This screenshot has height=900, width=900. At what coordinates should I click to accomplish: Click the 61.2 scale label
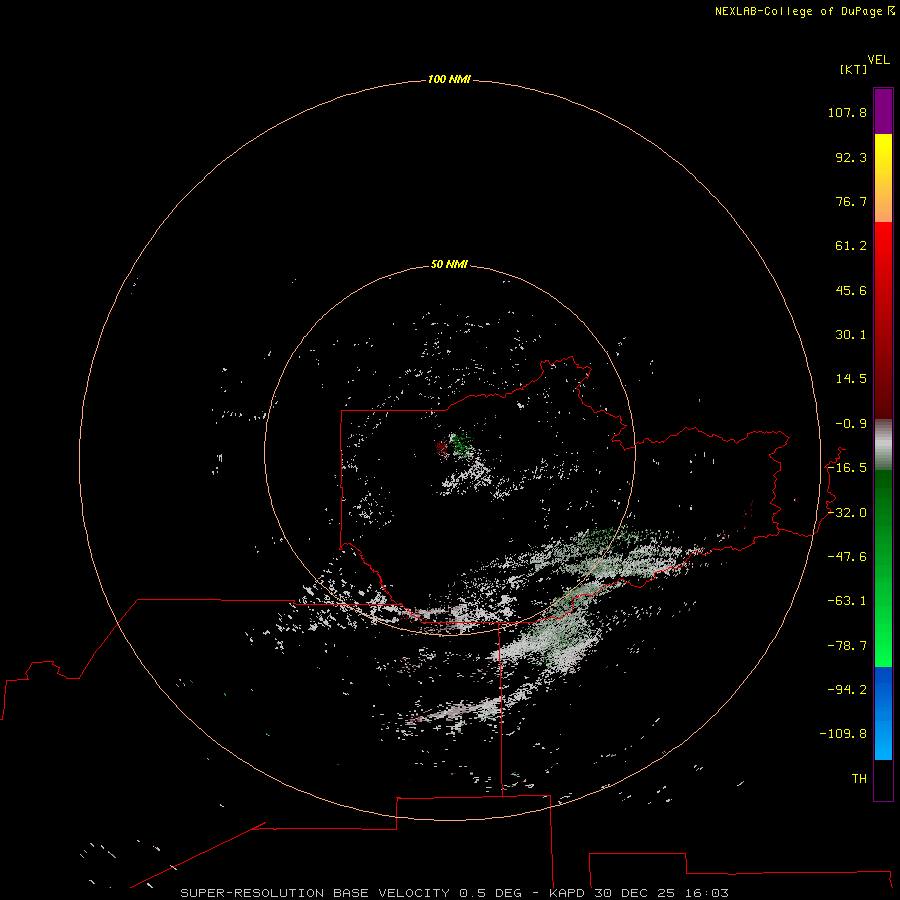click(851, 246)
